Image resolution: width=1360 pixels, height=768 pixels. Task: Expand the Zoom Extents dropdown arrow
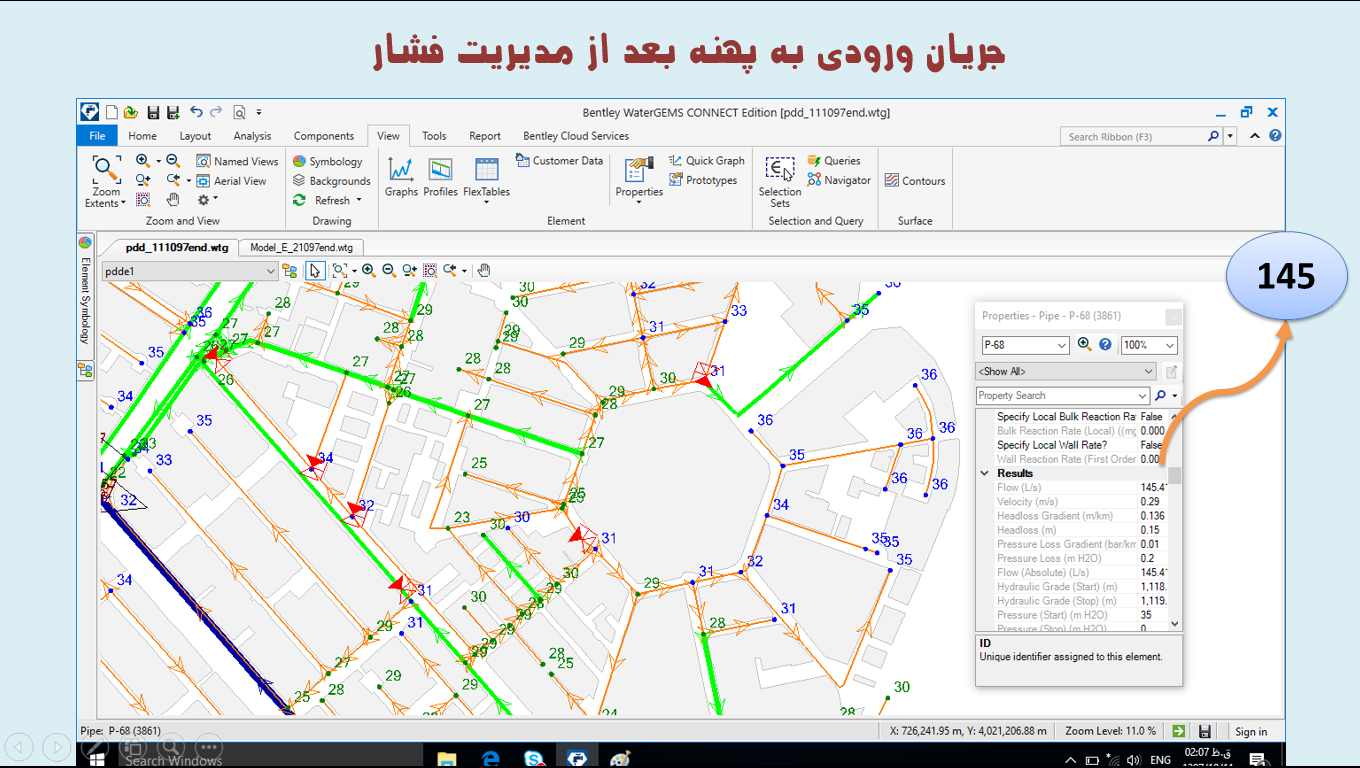pyautogui.click(x=124, y=203)
